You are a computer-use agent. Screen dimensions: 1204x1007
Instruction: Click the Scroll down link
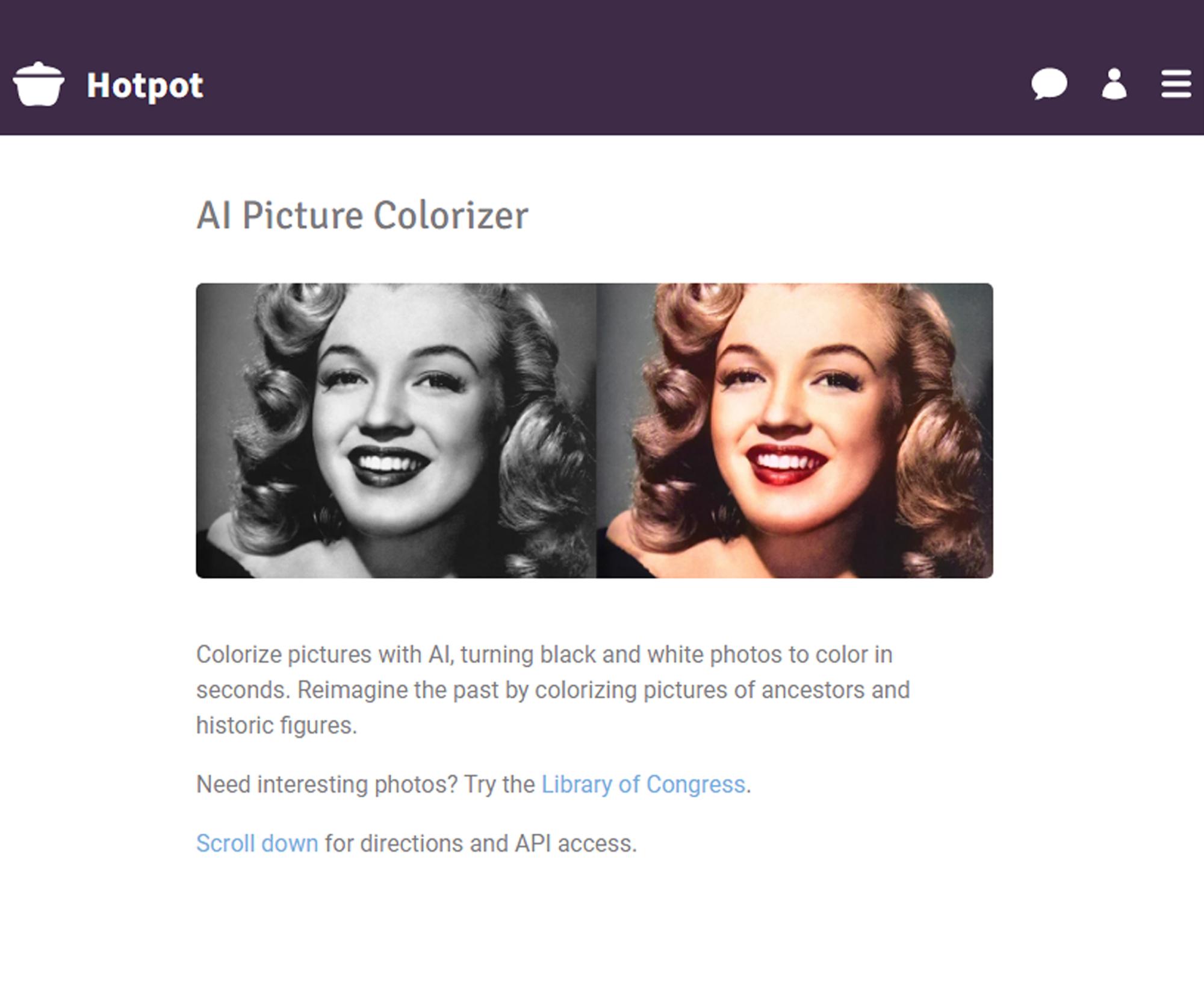point(257,844)
